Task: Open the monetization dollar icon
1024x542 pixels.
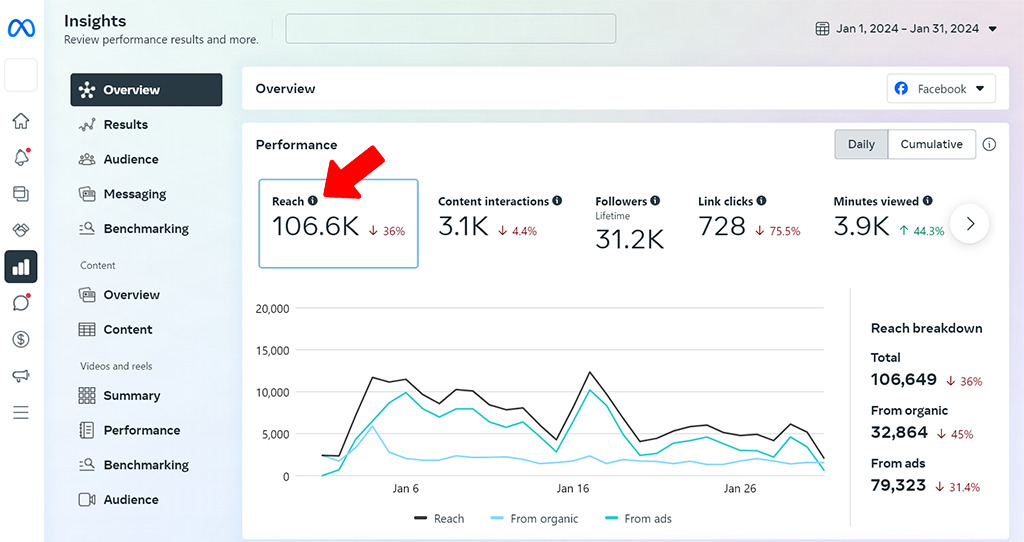Action: (x=21, y=339)
